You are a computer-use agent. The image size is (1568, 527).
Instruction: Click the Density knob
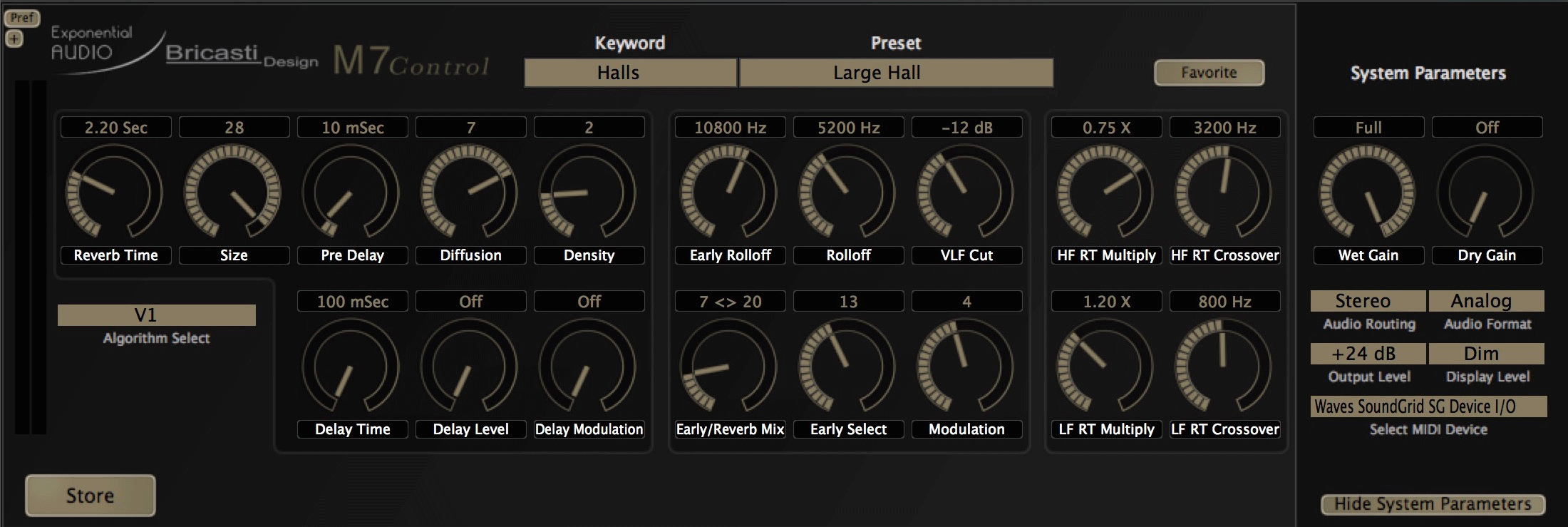tap(587, 192)
